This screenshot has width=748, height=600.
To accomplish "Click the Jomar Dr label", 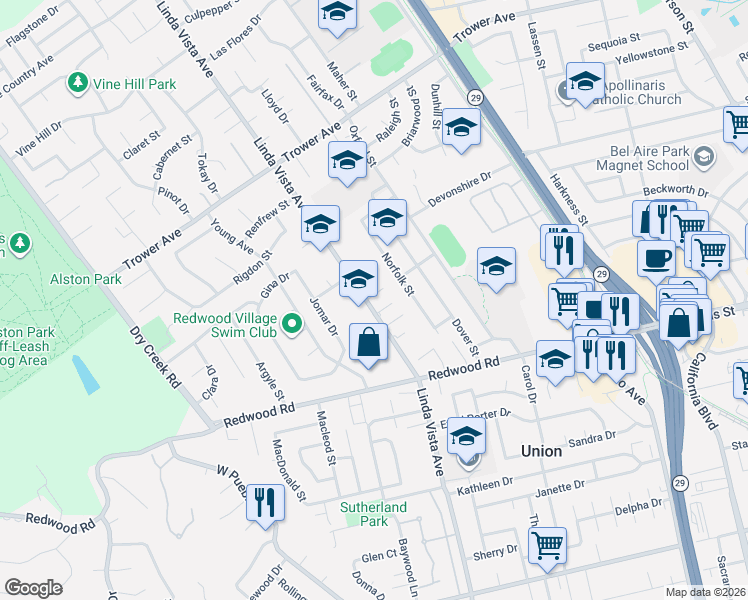I will click(323, 317).
